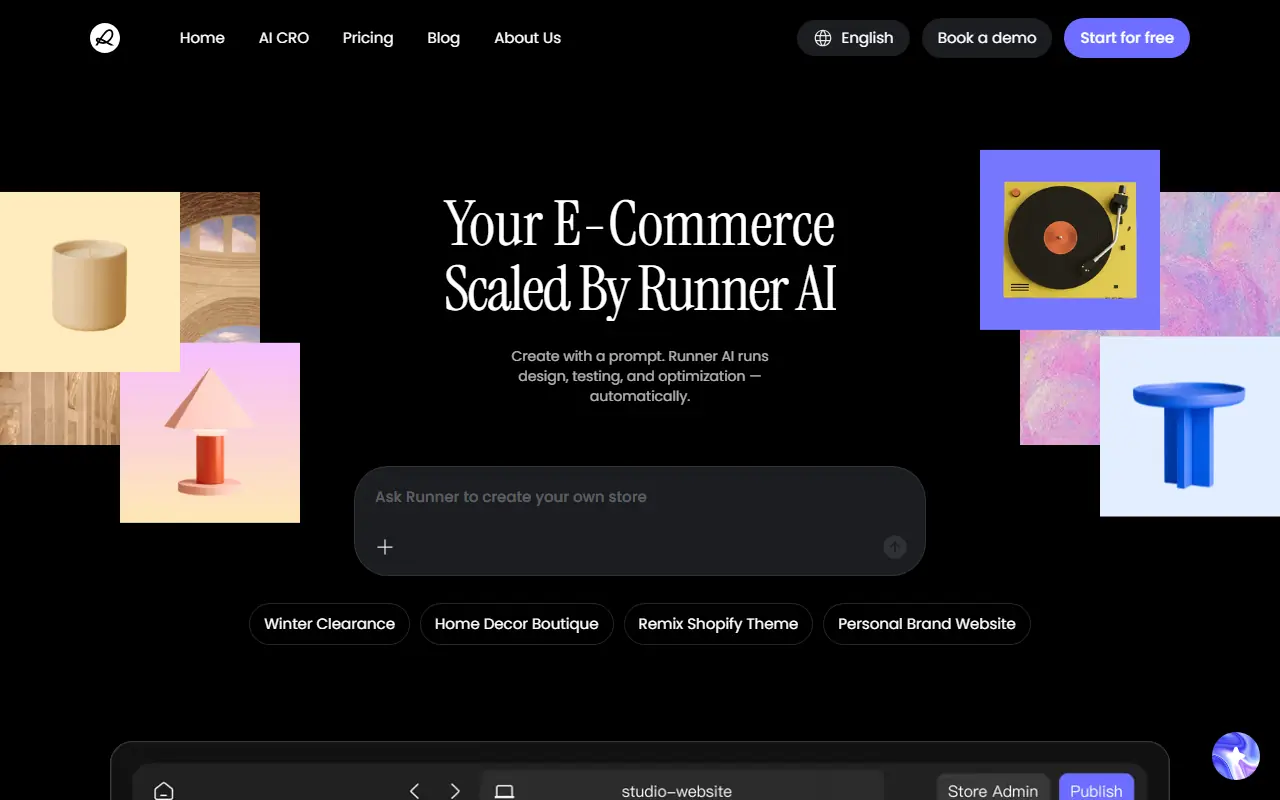Image resolution: width=1280 pixels, height=800 pixels.
Task: Open the English language selector
Action: (853, 37)
